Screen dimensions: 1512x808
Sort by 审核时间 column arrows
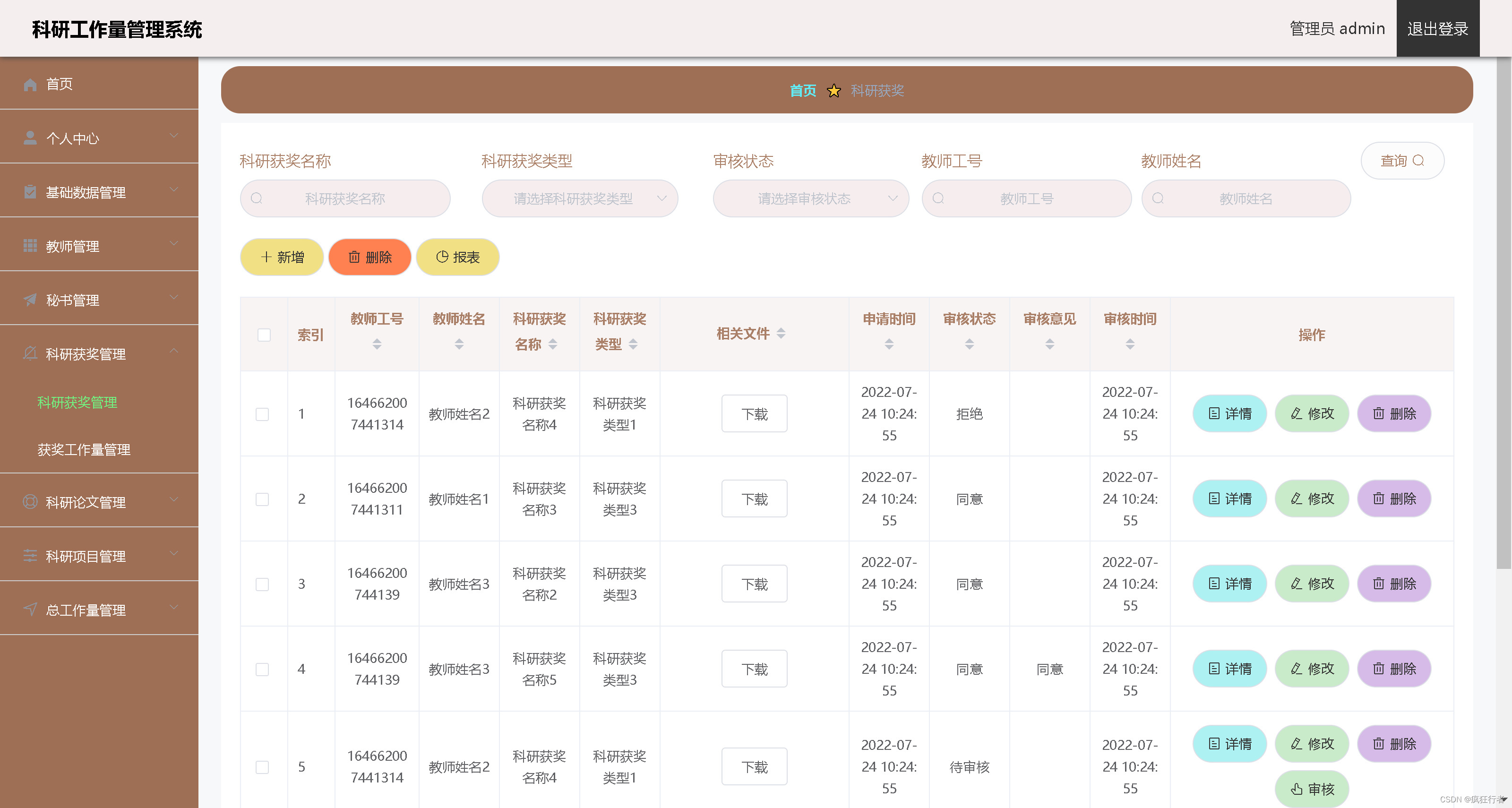coord(1131,344)
